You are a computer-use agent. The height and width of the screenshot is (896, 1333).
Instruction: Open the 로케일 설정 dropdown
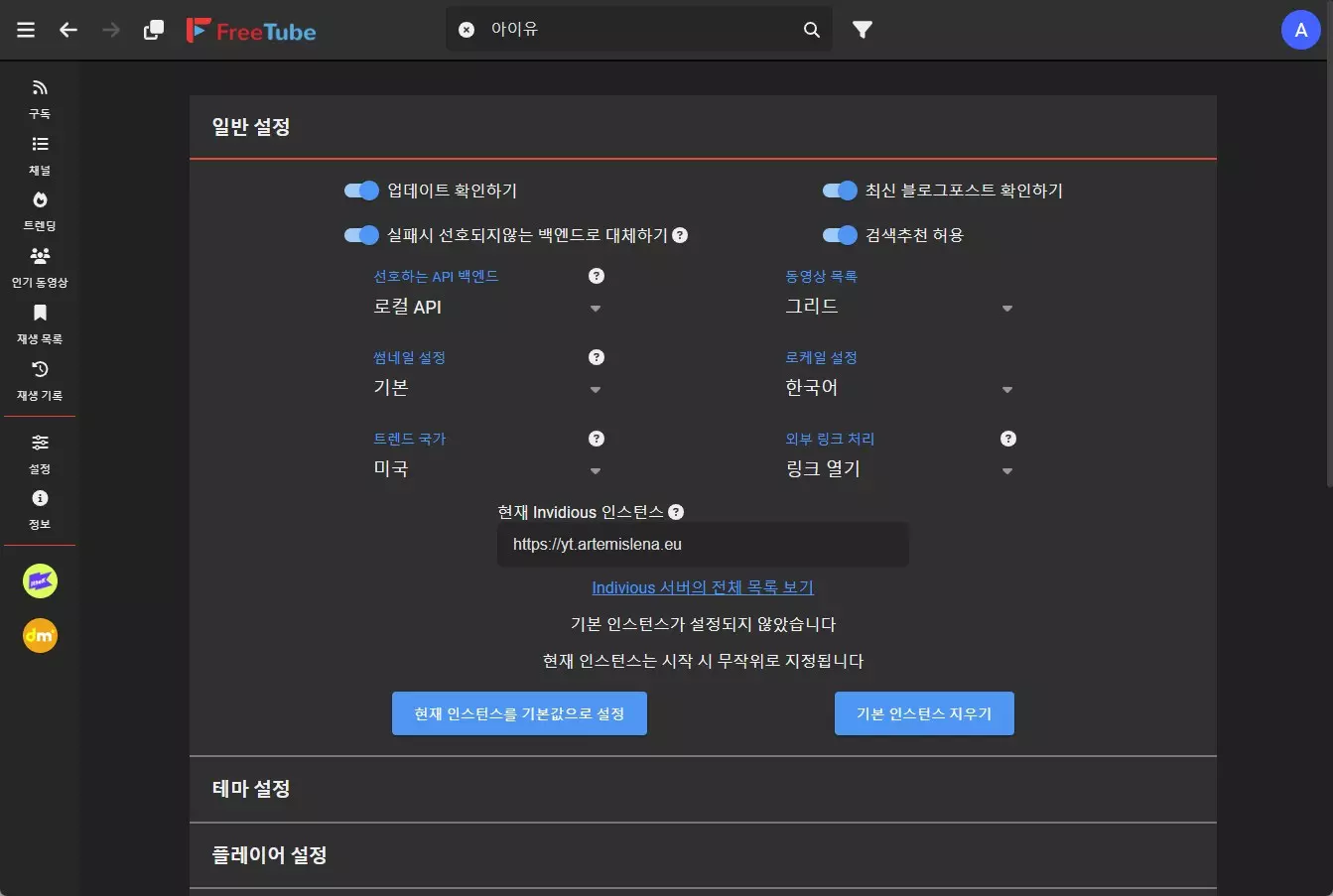[x=900, y=389]
